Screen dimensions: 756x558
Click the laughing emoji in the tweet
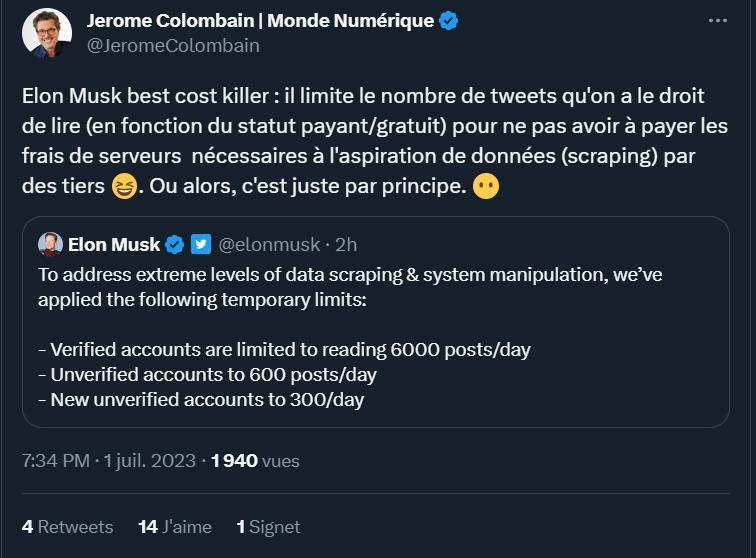point(125,187)
